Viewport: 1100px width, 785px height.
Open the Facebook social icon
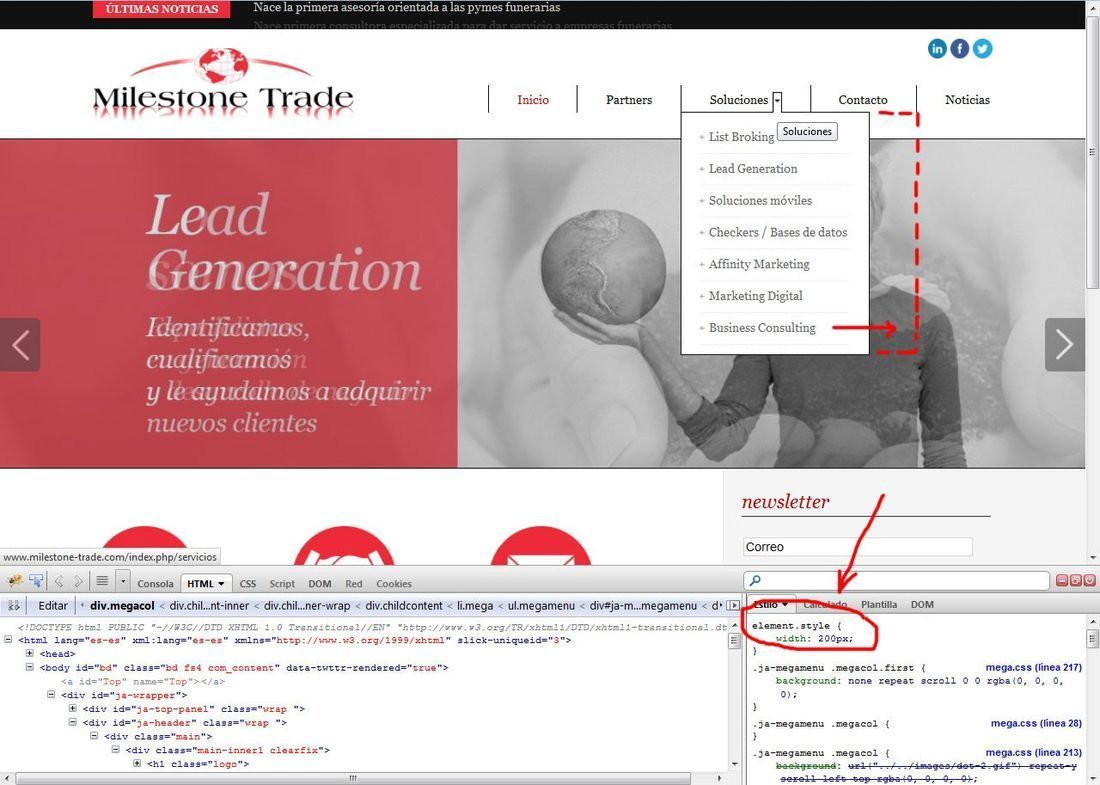(960, 48)
